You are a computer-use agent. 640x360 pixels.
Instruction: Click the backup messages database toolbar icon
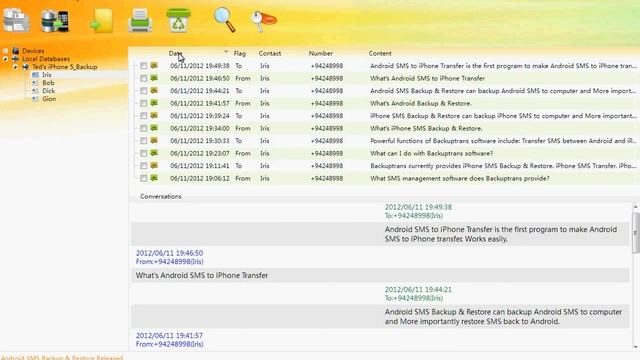pyautogui.click(x=16, y=20)
